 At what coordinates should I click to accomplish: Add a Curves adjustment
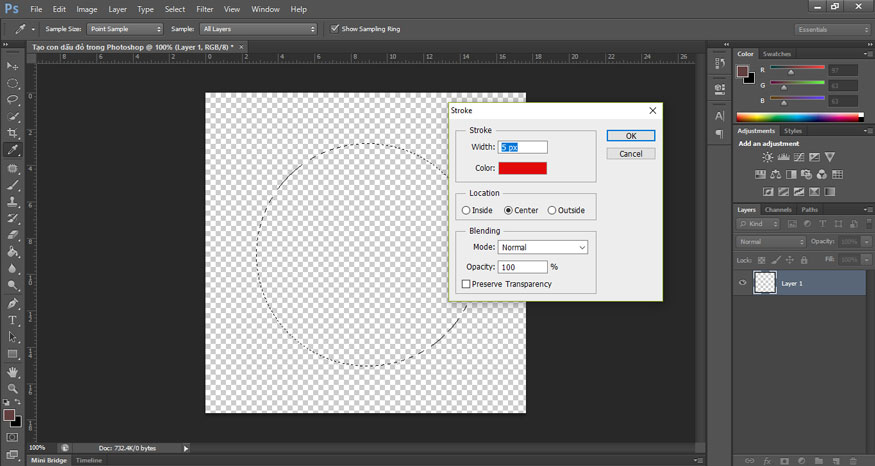coord(799,157)
